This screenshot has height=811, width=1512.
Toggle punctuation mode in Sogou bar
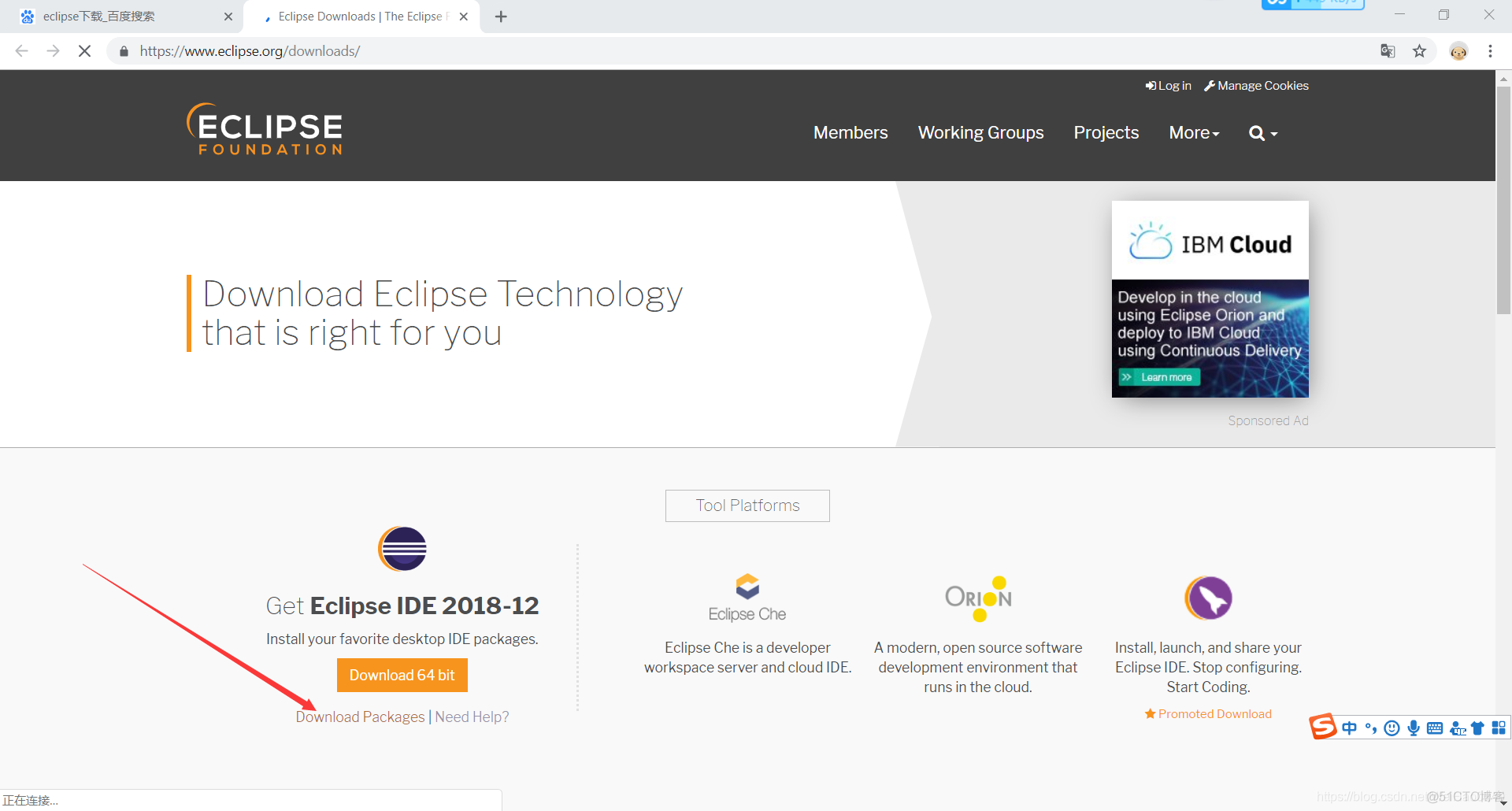coord(1371,728)
